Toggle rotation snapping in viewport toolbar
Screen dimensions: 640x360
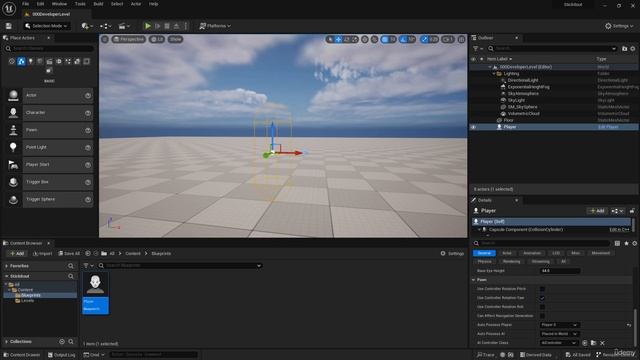(403, 39)
